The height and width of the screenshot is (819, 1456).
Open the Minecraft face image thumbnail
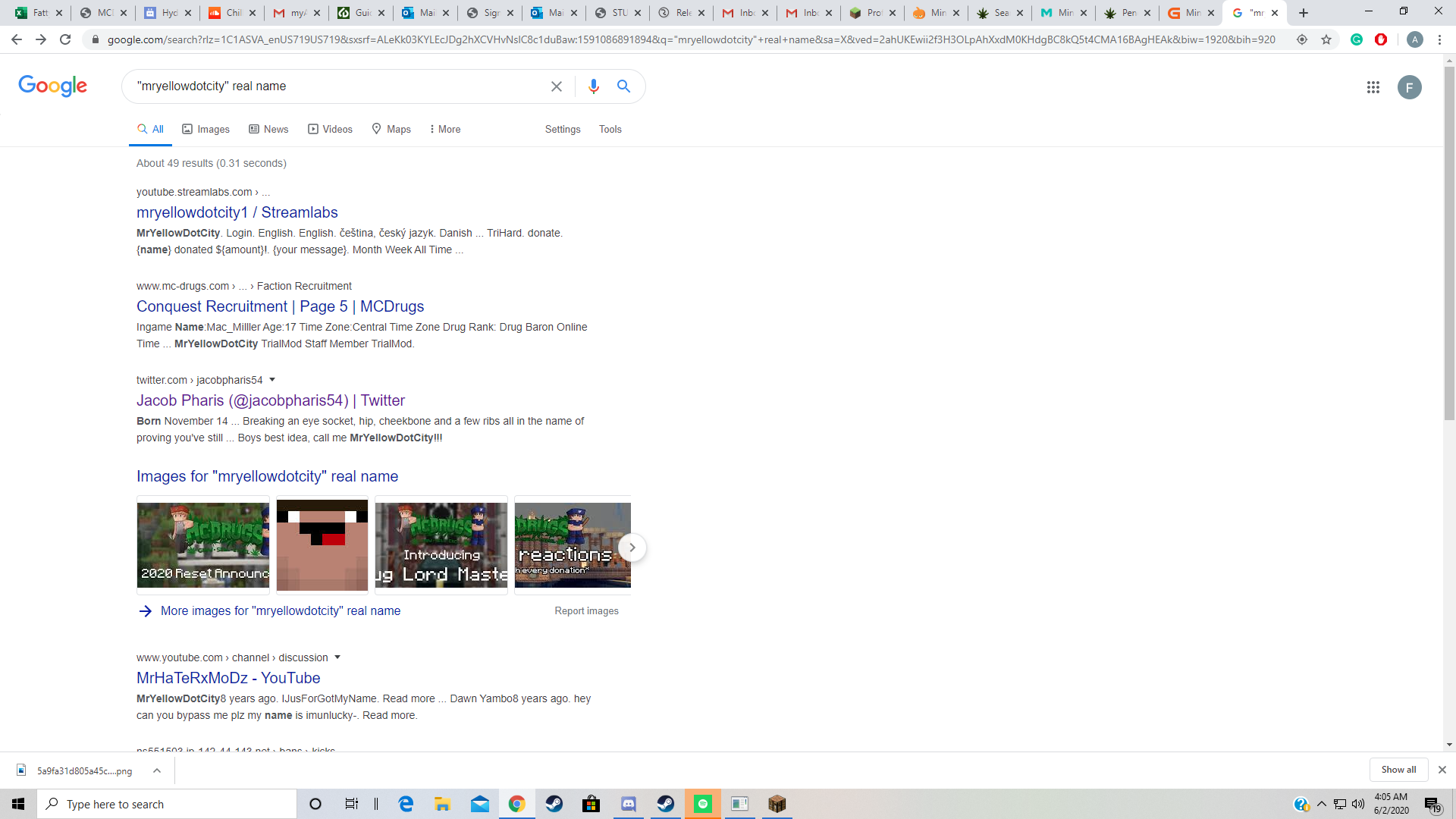coord(322,545)
